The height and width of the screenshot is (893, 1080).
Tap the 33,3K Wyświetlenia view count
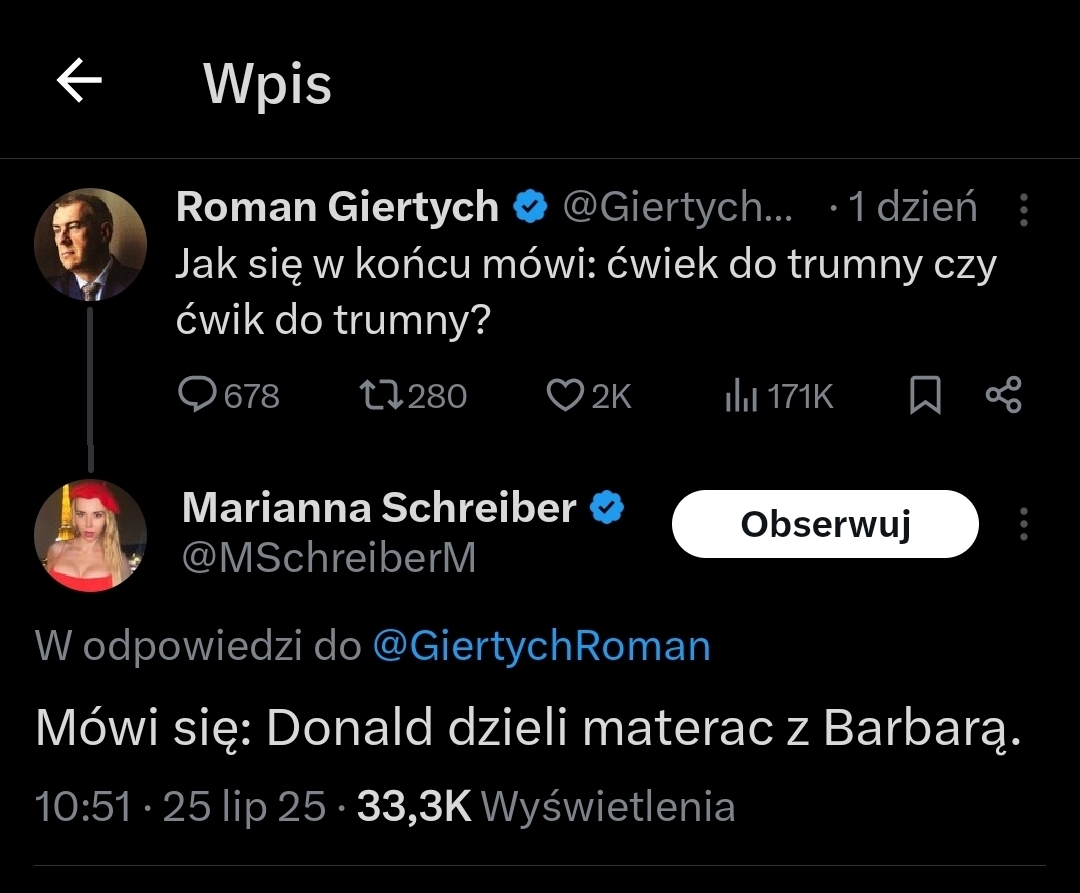(x=546, y=807)
